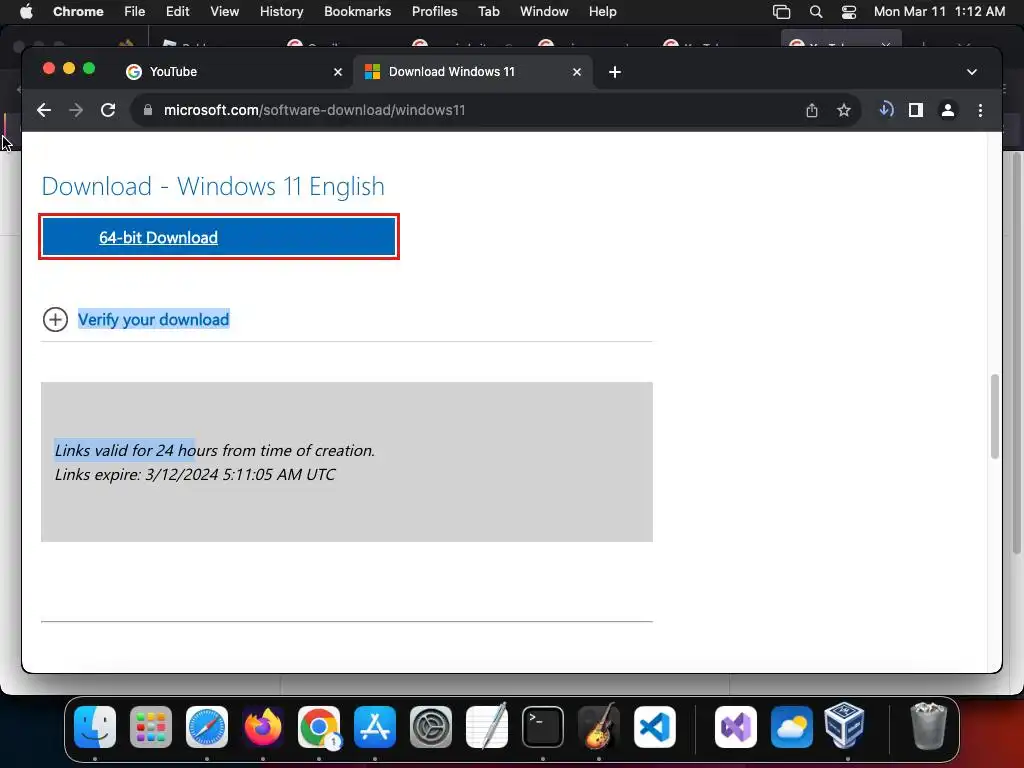This screenshot has height=768, width=1024.
Task: Open the Window menu
Action: (544, 11)
